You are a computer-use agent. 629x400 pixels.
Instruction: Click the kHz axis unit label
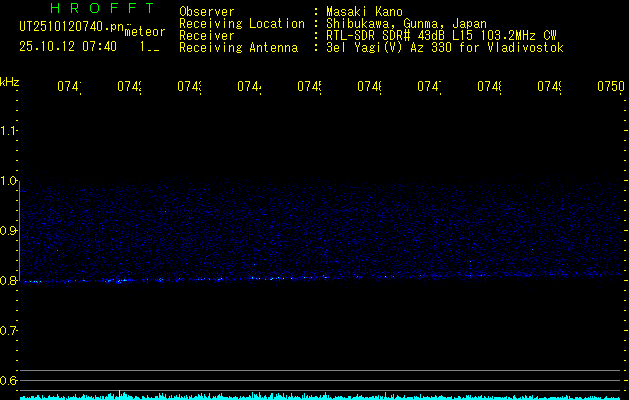[10, 80]
